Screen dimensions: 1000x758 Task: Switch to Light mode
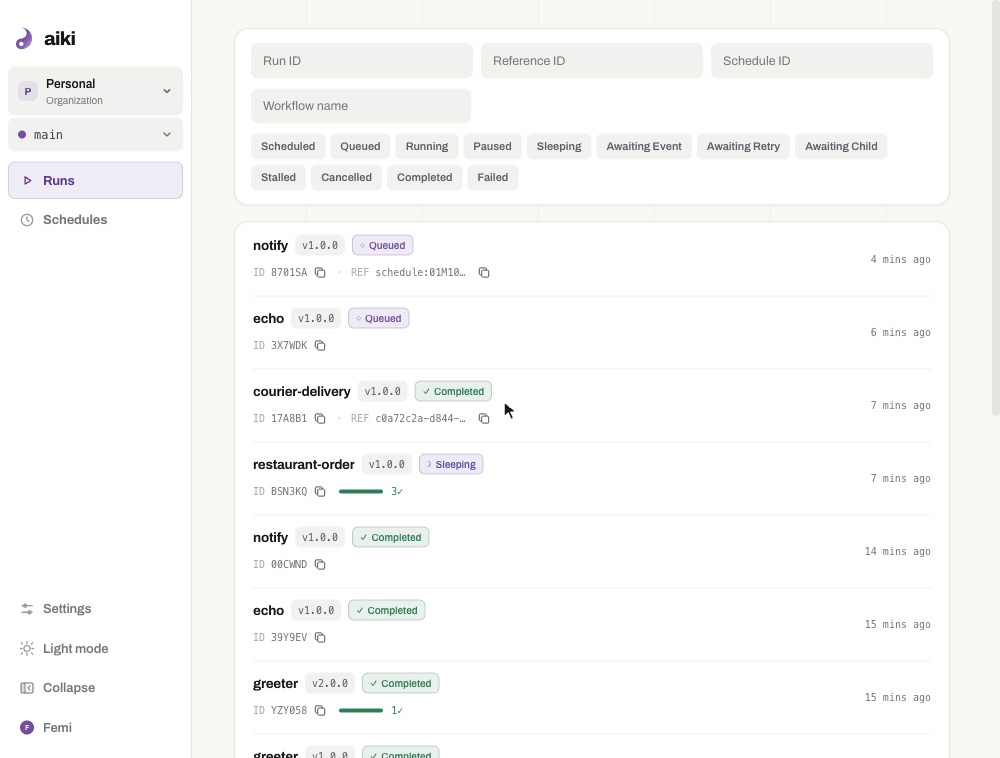[x=96, y=649]
